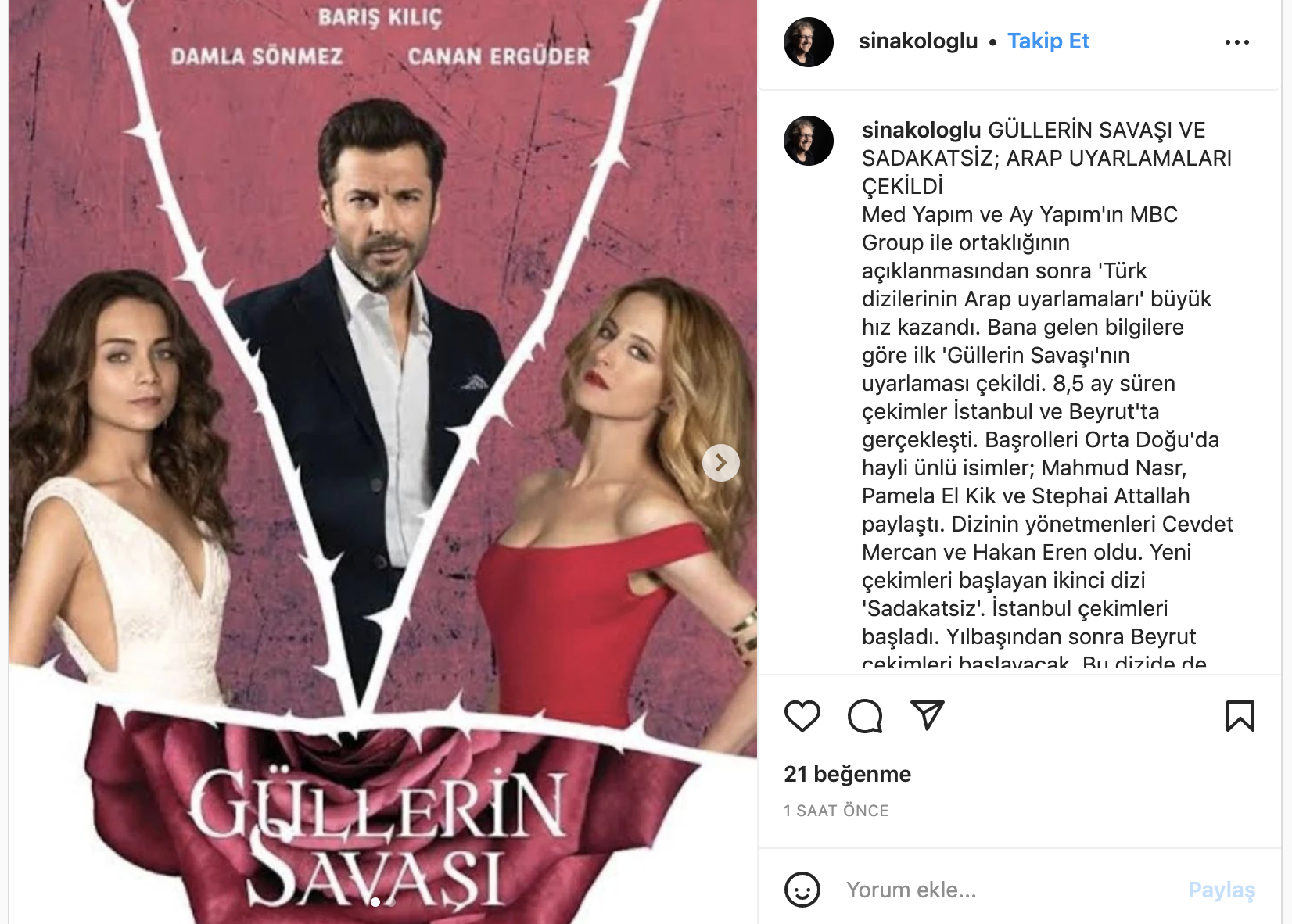Select second carousel indicator dot

coord(393,902)
